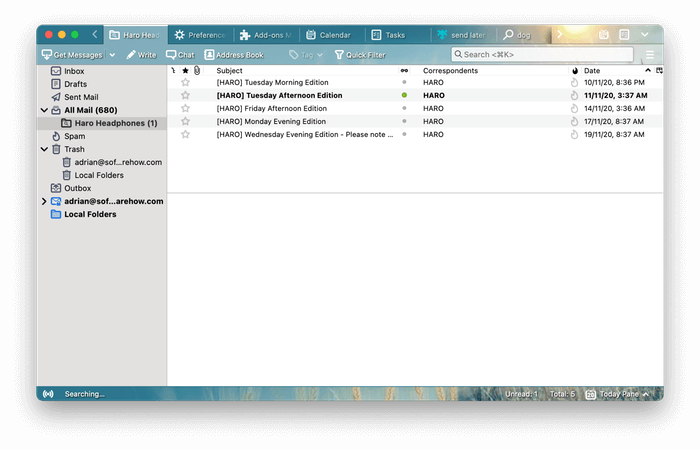Toggle read status of Tuesday Afternoon Edition
The height and width of the screenshot is (449, 700).
404,95
